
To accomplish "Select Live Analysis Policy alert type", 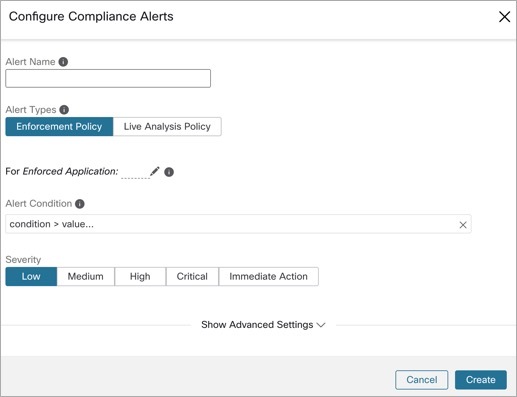I will coord(167,127).
